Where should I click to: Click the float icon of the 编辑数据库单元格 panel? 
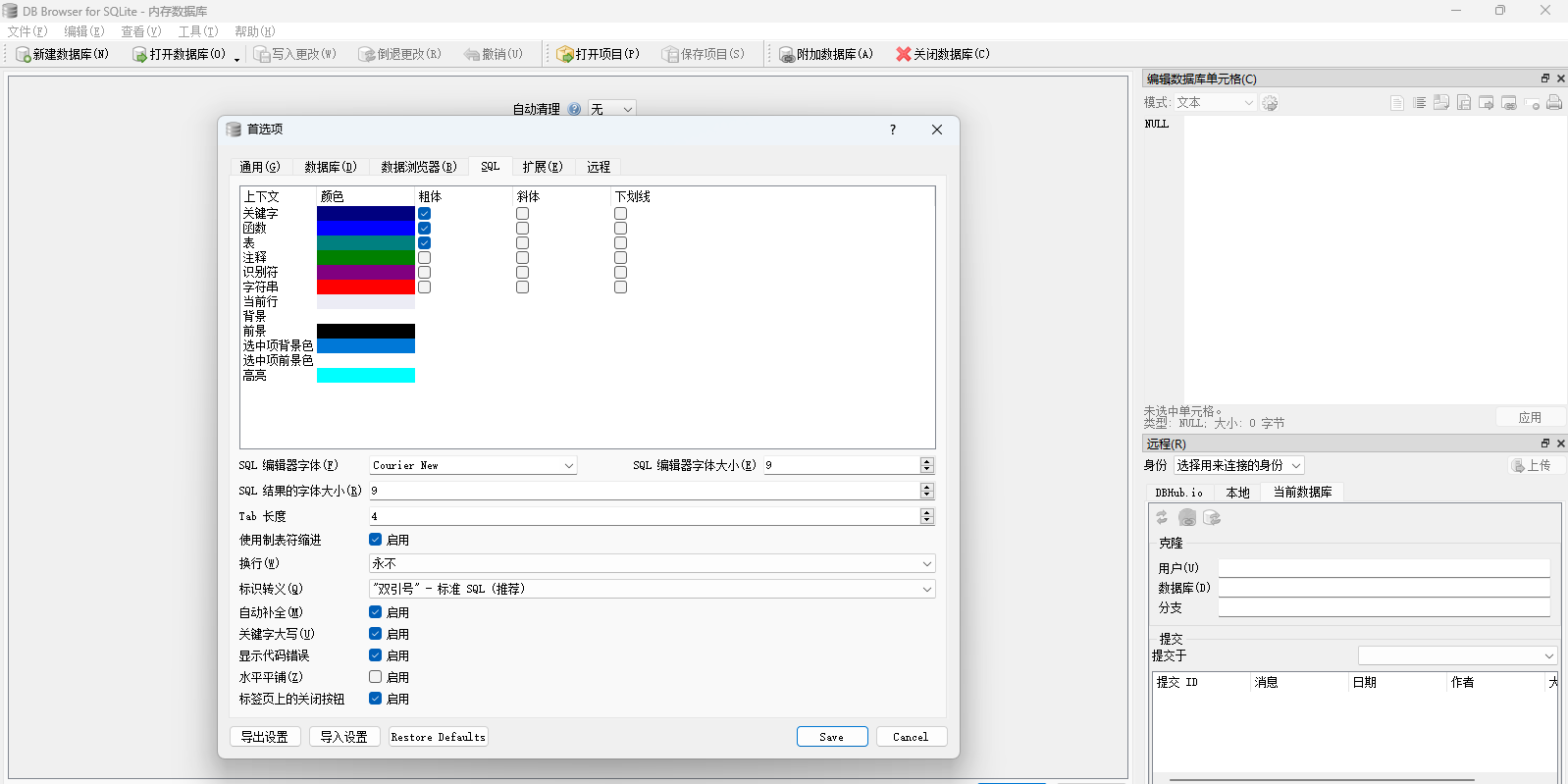1545,78
